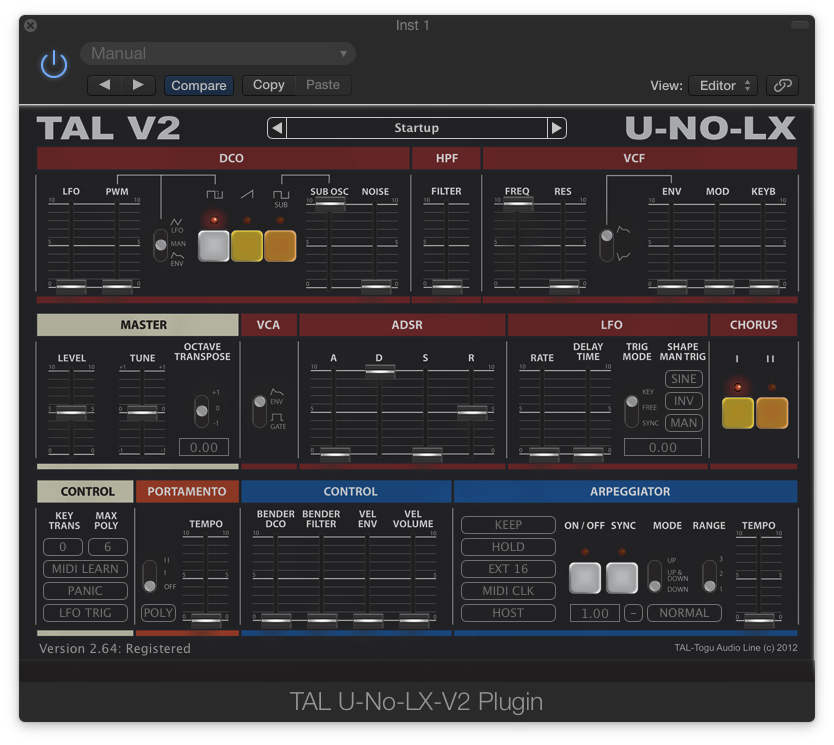Screen dimensions: 834x745
Task: Toggle INV LFO shape button
Action: (x=683, y=401)
